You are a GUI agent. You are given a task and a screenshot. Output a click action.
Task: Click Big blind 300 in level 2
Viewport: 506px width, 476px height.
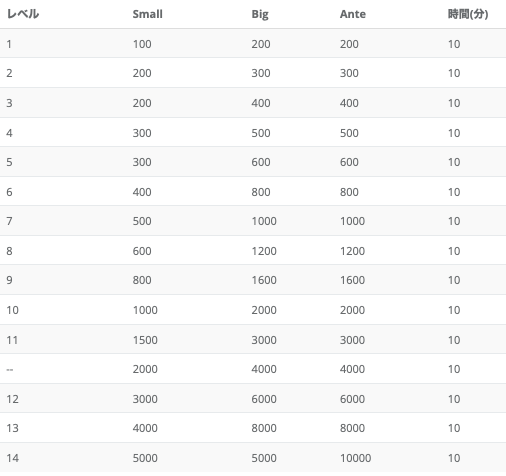click(x=261, y=73)
